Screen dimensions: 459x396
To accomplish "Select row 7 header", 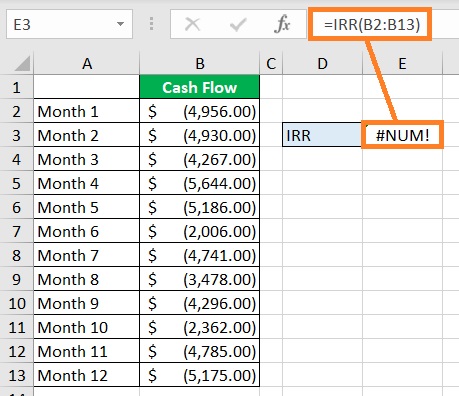I will tap(17, 231).
